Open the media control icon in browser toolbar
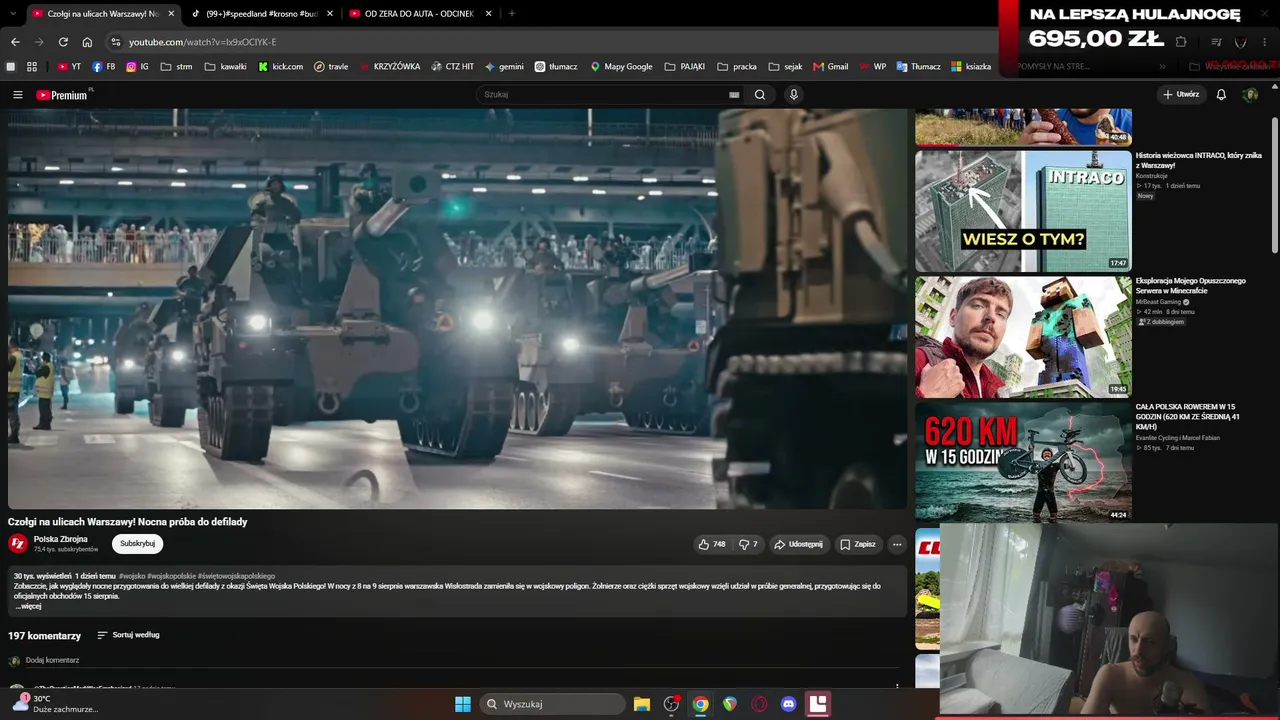 pyautogui.click(x=1217, y=42)
